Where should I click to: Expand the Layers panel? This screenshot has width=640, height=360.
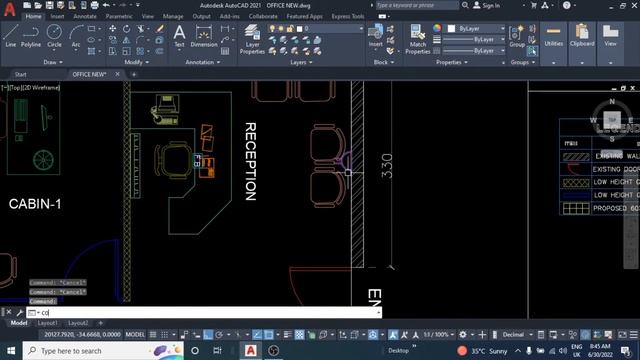(x=301, y=62)
